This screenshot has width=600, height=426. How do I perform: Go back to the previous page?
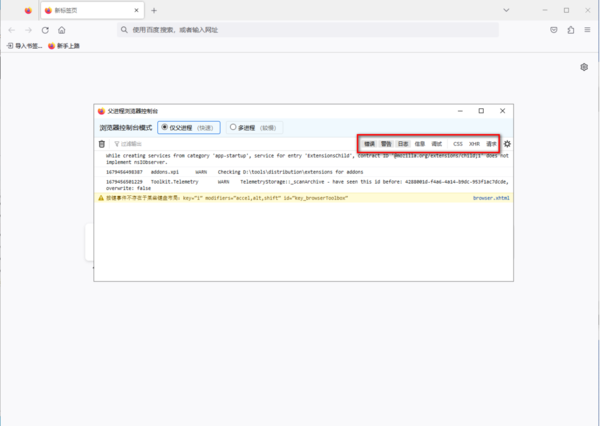tap(11, 30)
